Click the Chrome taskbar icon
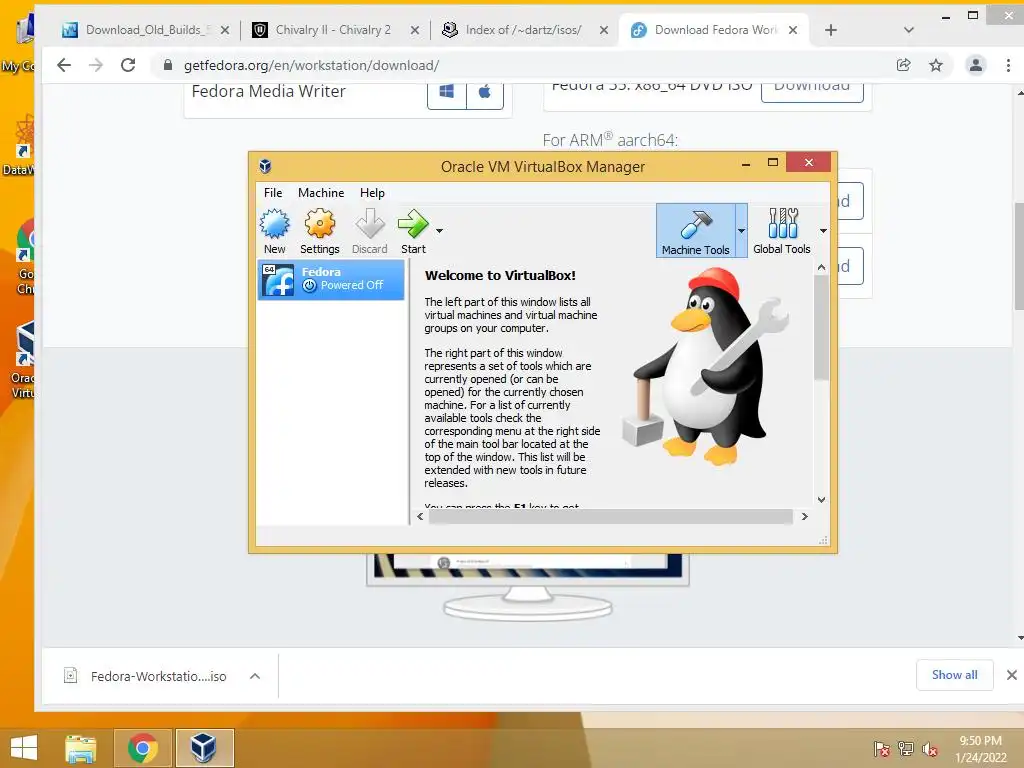Image resolution: width=1024 pixels, height=768 pixels. (143, 748)
